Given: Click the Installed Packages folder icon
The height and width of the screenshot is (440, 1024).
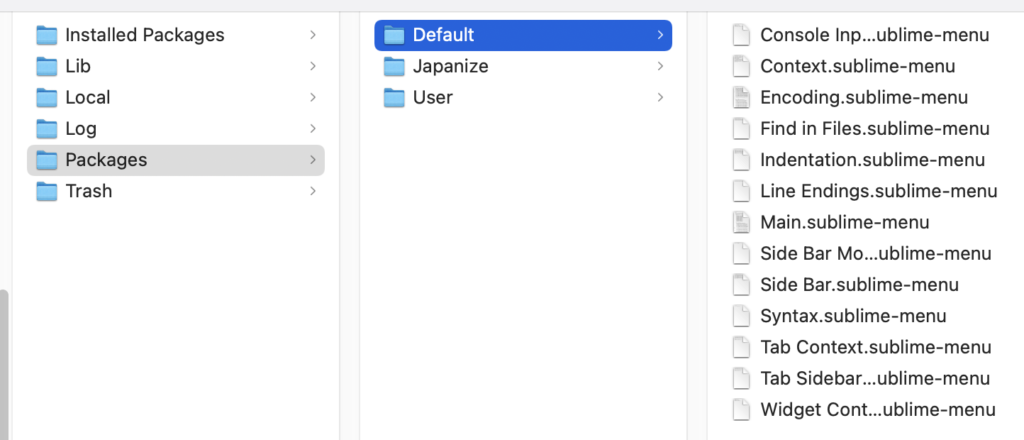Looking at the screenshot, I should point(47,35).
